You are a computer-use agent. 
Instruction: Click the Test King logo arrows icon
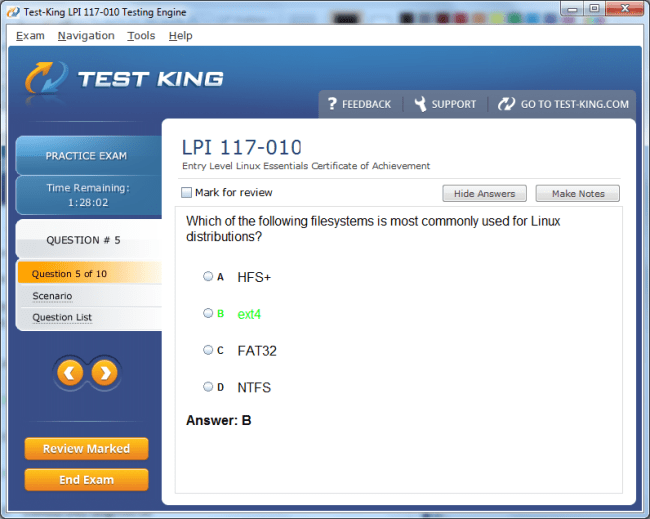point(46,78)
